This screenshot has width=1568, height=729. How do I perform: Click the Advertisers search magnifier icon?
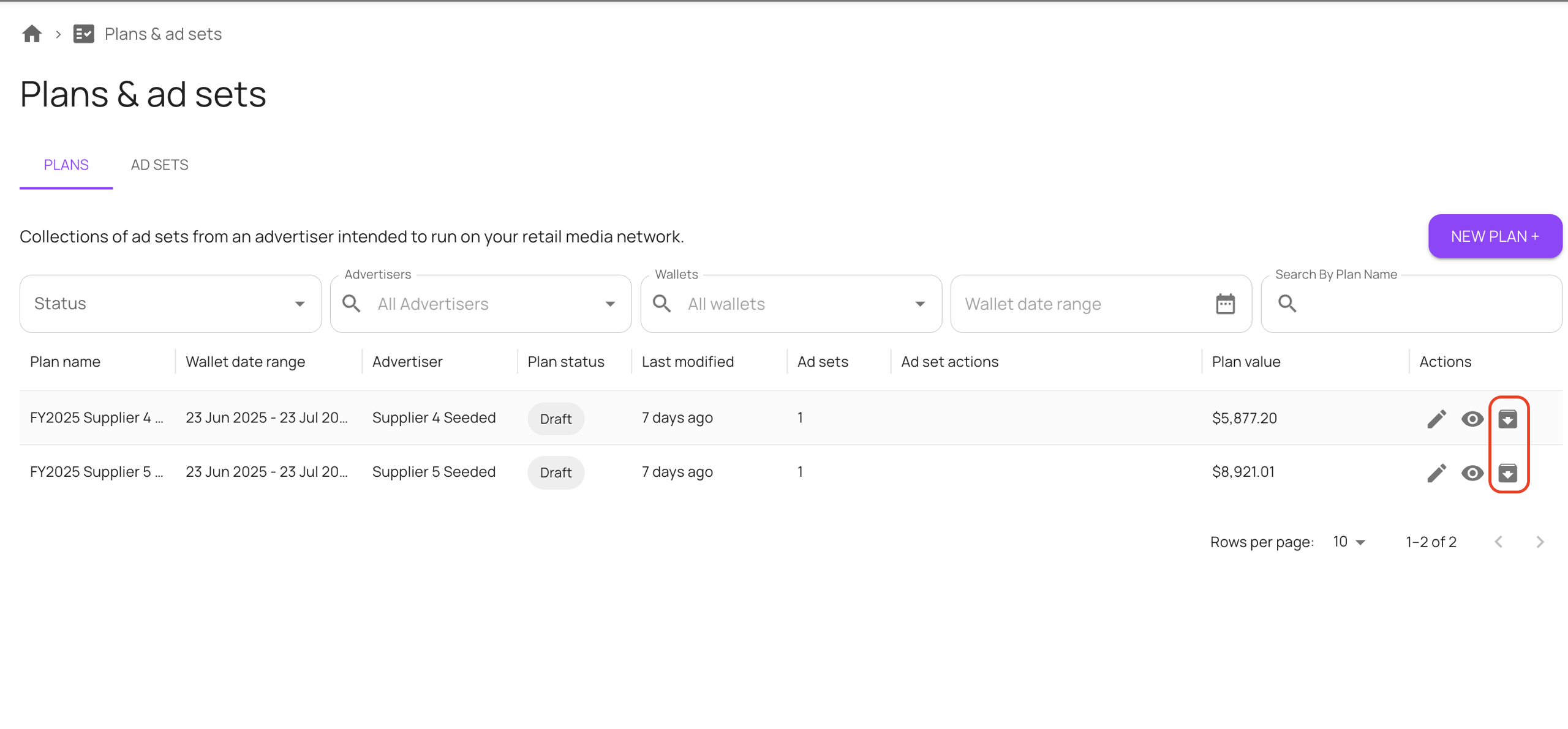point(352,304)
